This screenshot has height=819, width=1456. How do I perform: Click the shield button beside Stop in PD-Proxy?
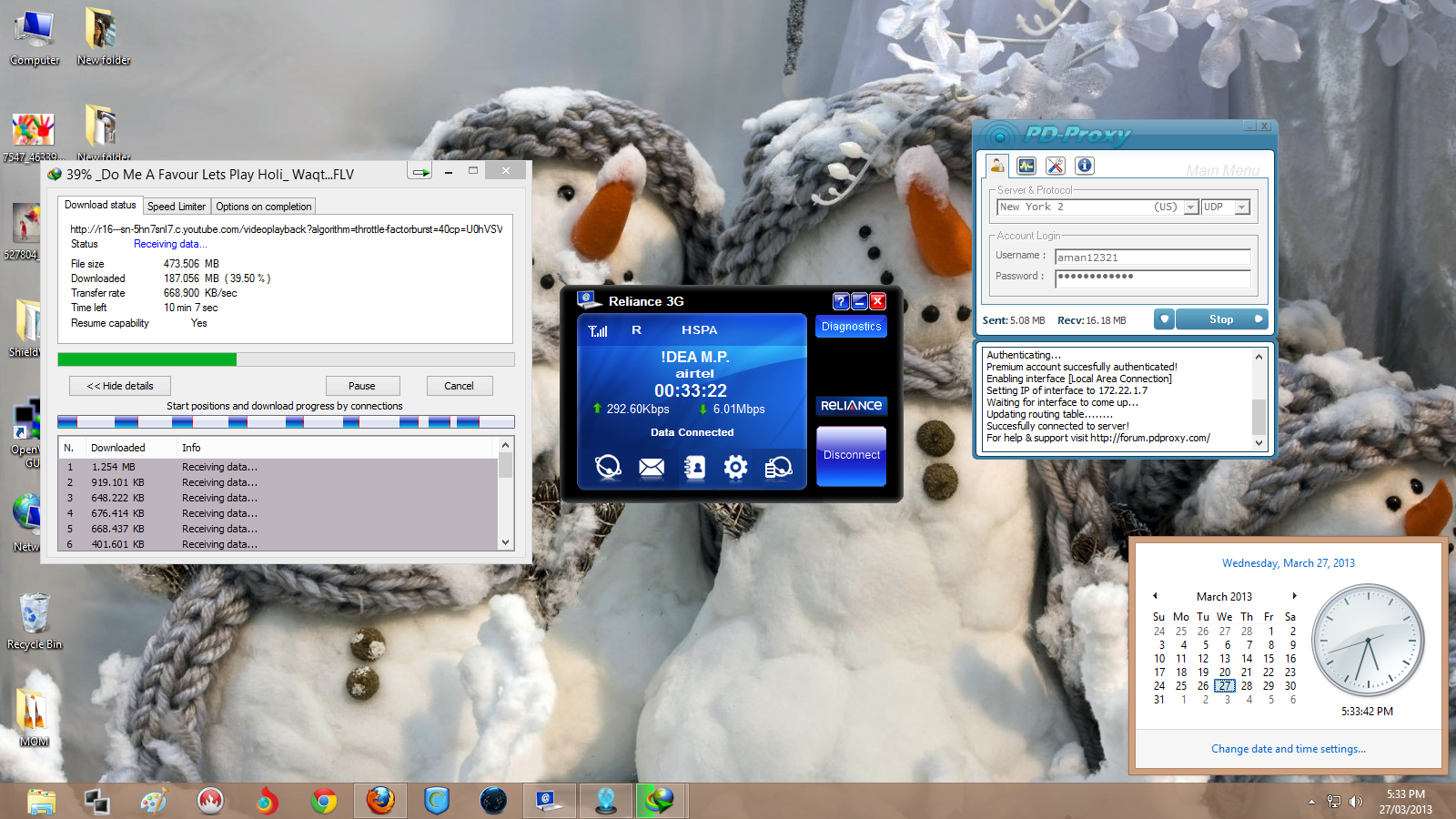pos(1164,319)
